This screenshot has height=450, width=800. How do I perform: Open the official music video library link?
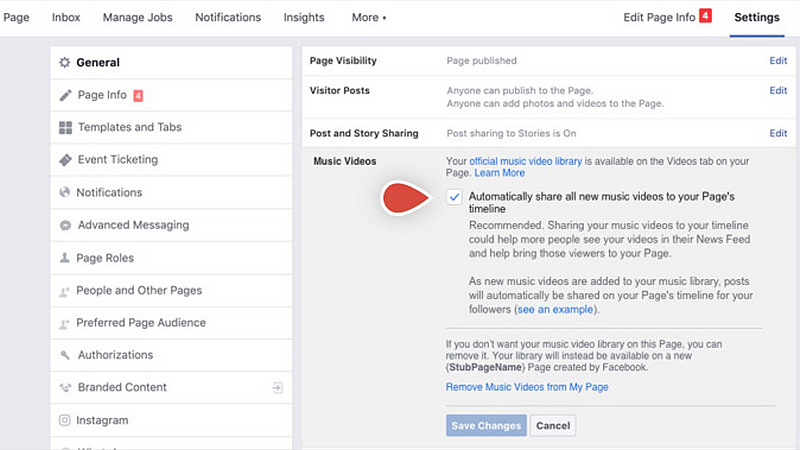(x=525, y=160)
